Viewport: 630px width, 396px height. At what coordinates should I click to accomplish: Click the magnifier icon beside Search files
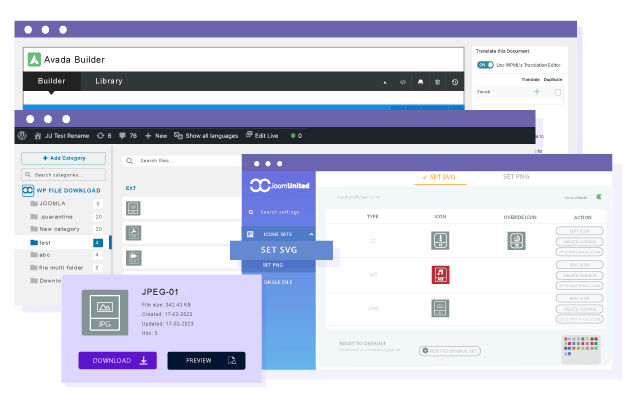129,161
